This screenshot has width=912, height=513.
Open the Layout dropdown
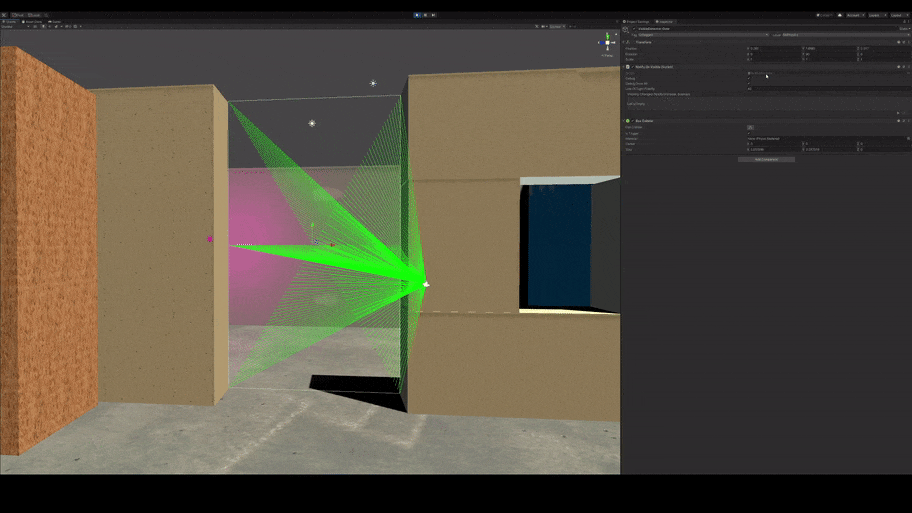pyautogui.click(x=898, y=15)
